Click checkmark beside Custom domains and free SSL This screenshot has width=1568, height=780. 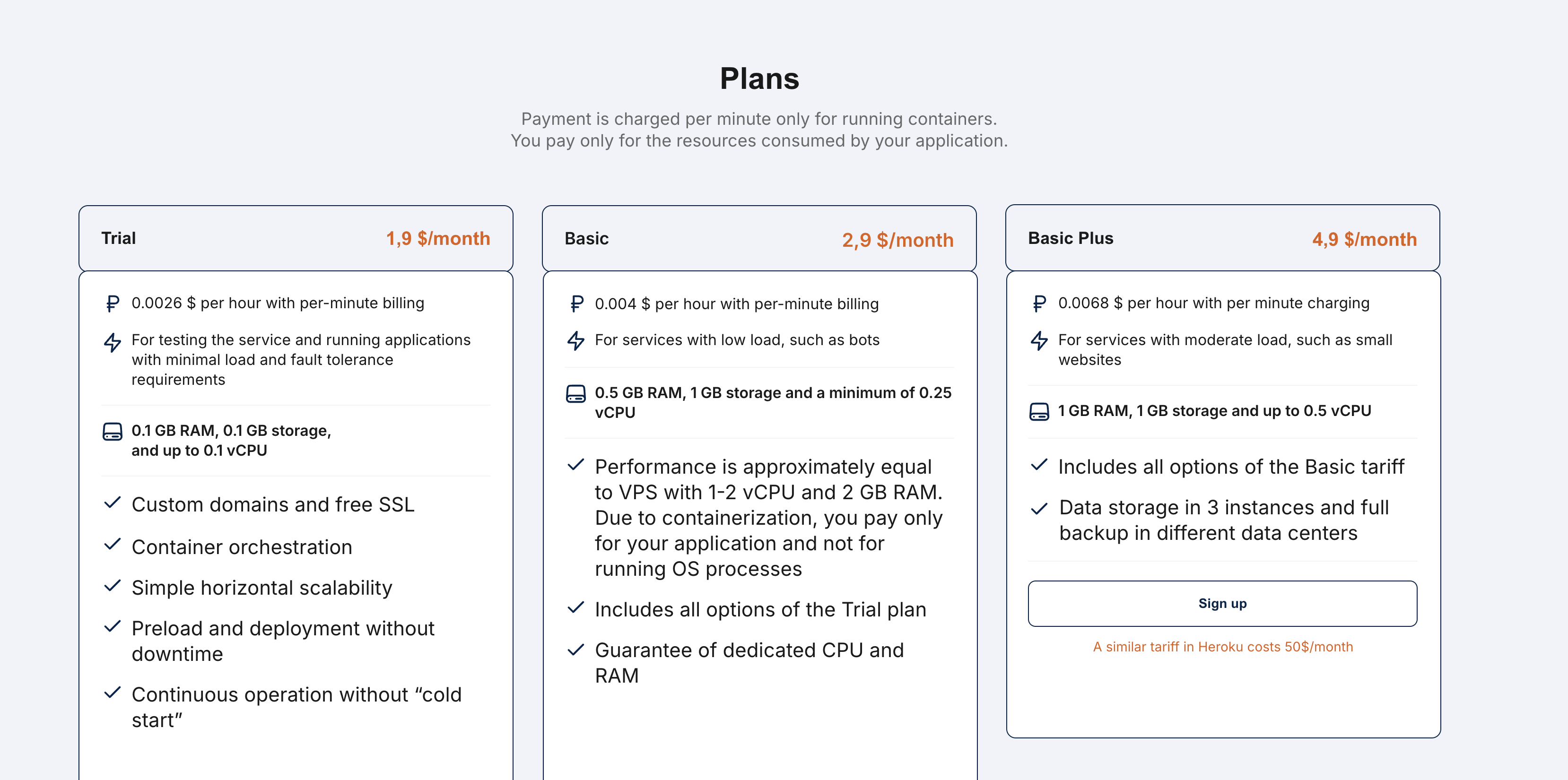point(113,503)
